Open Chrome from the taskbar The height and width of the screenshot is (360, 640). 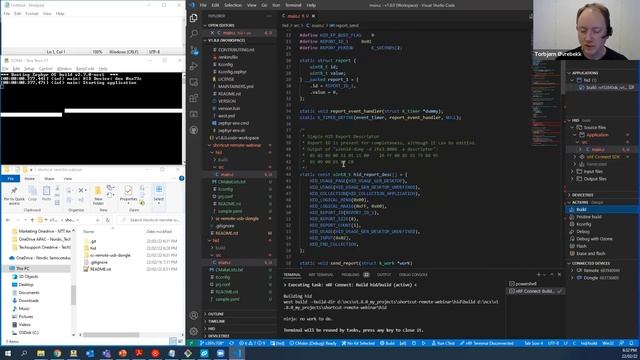(57, 353)
